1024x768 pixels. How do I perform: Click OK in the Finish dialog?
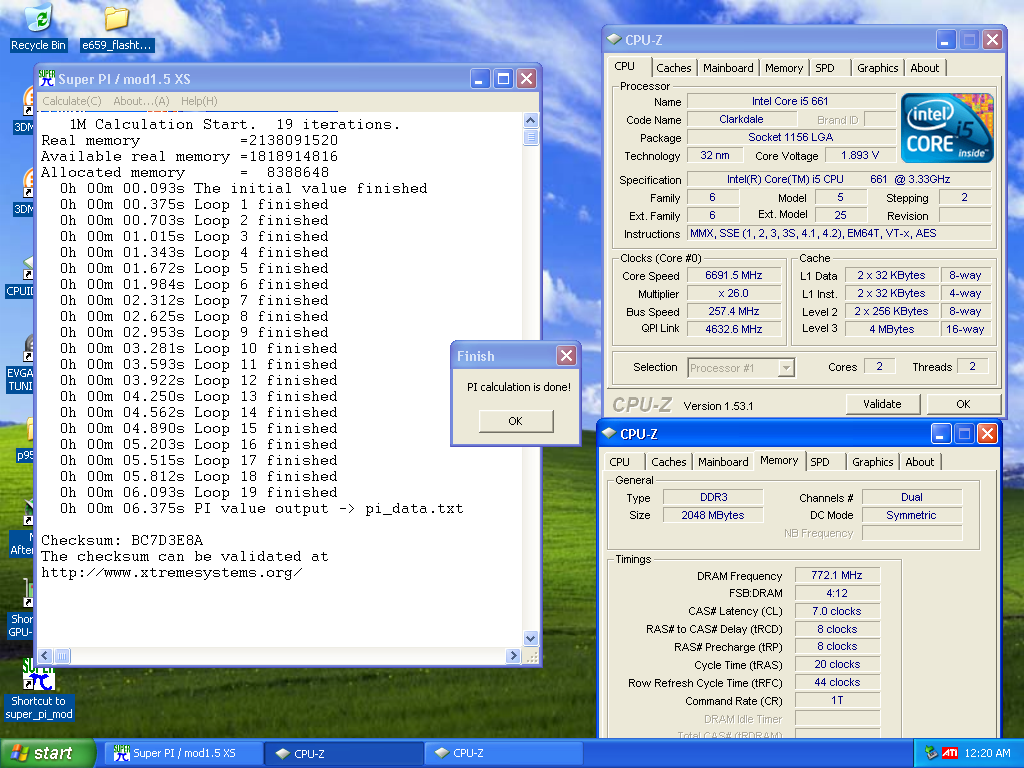pyautogui.click(x=516, y=421)
